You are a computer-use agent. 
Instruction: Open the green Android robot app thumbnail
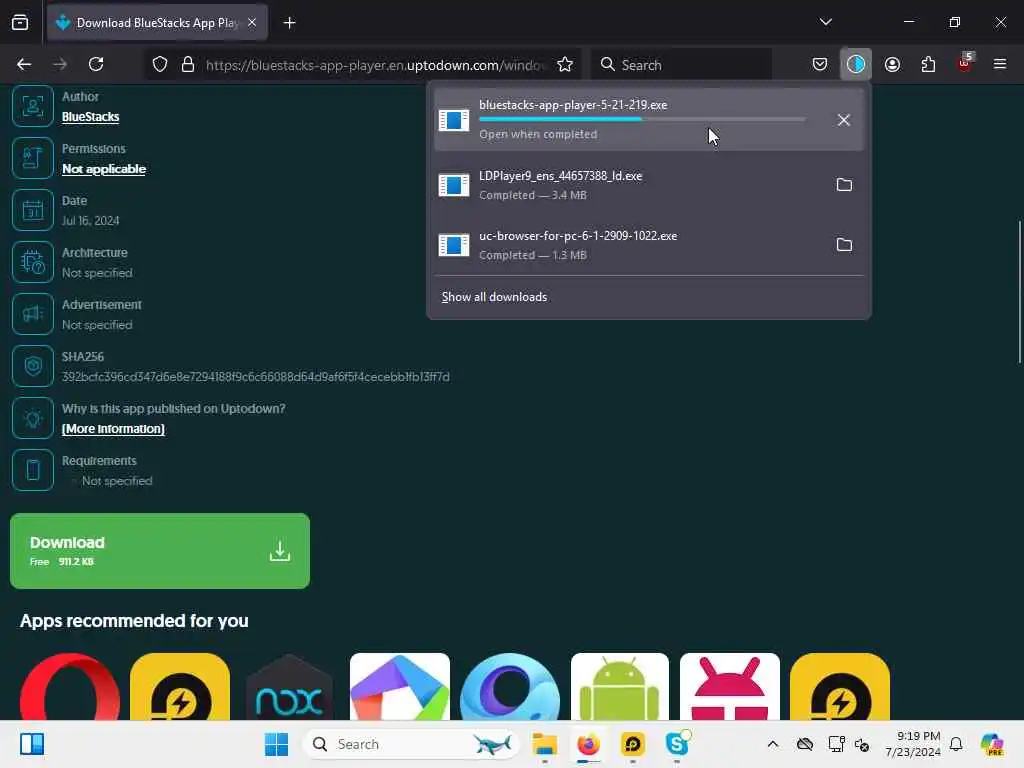click(620, 686)
